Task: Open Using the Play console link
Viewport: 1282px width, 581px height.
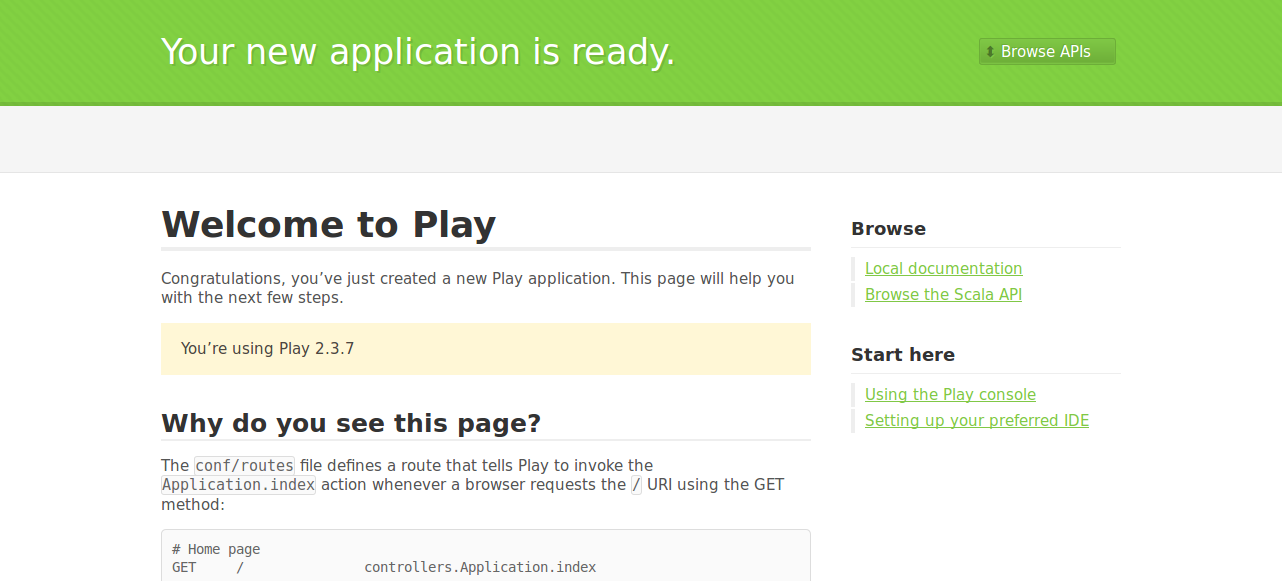Action: pyautogui.click(x=950, y=394)
